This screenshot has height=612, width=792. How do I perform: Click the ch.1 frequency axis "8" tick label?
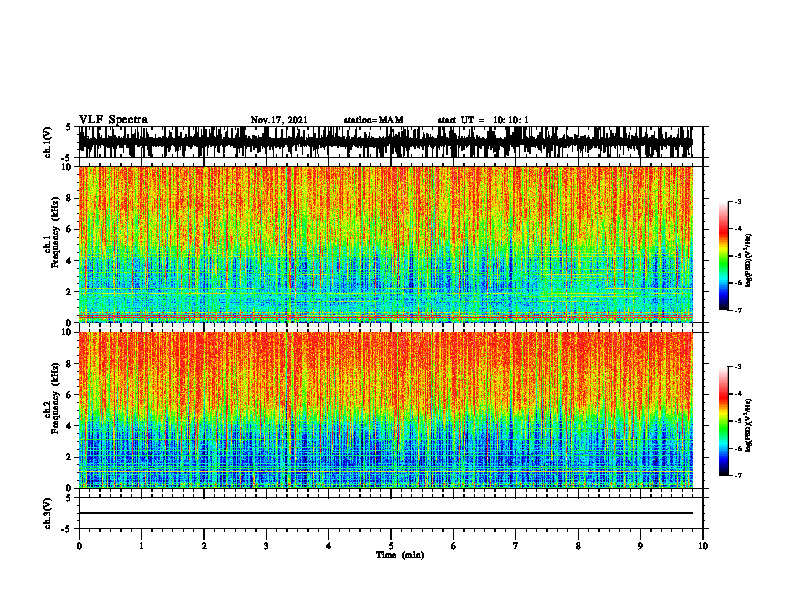(x=70, y=198)
